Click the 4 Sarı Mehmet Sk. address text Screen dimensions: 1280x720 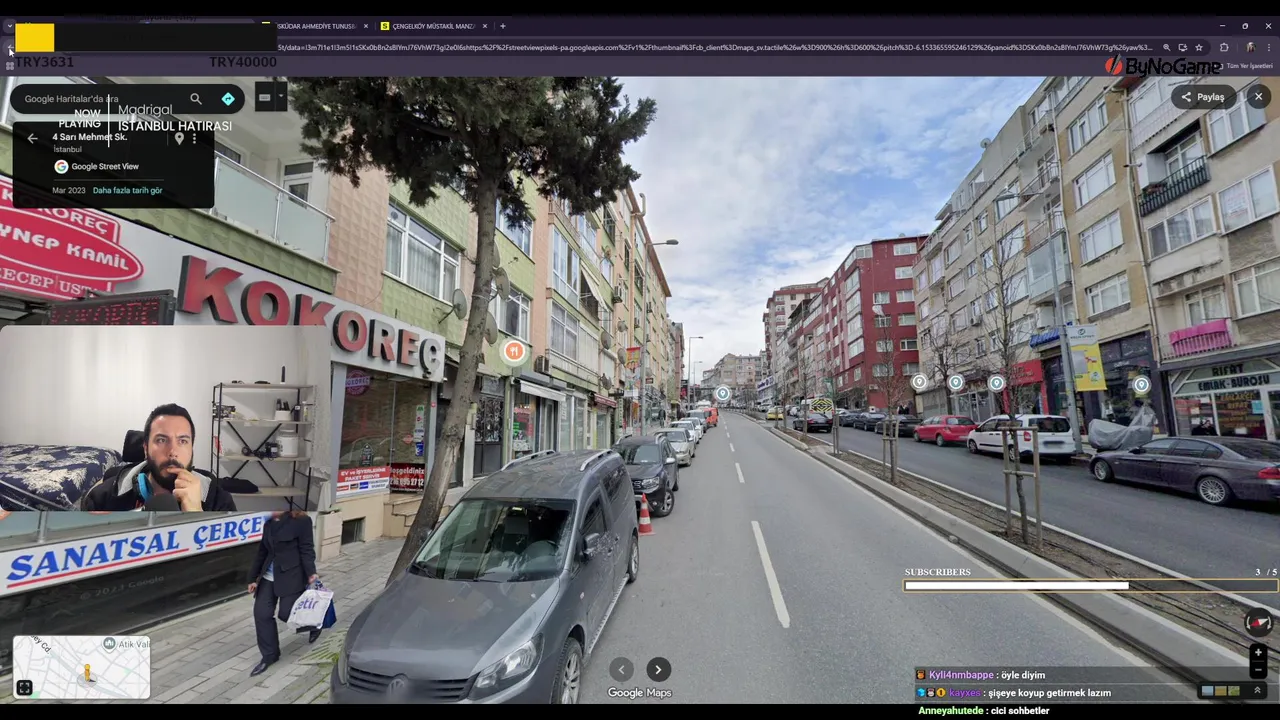[x=90, y=137]
